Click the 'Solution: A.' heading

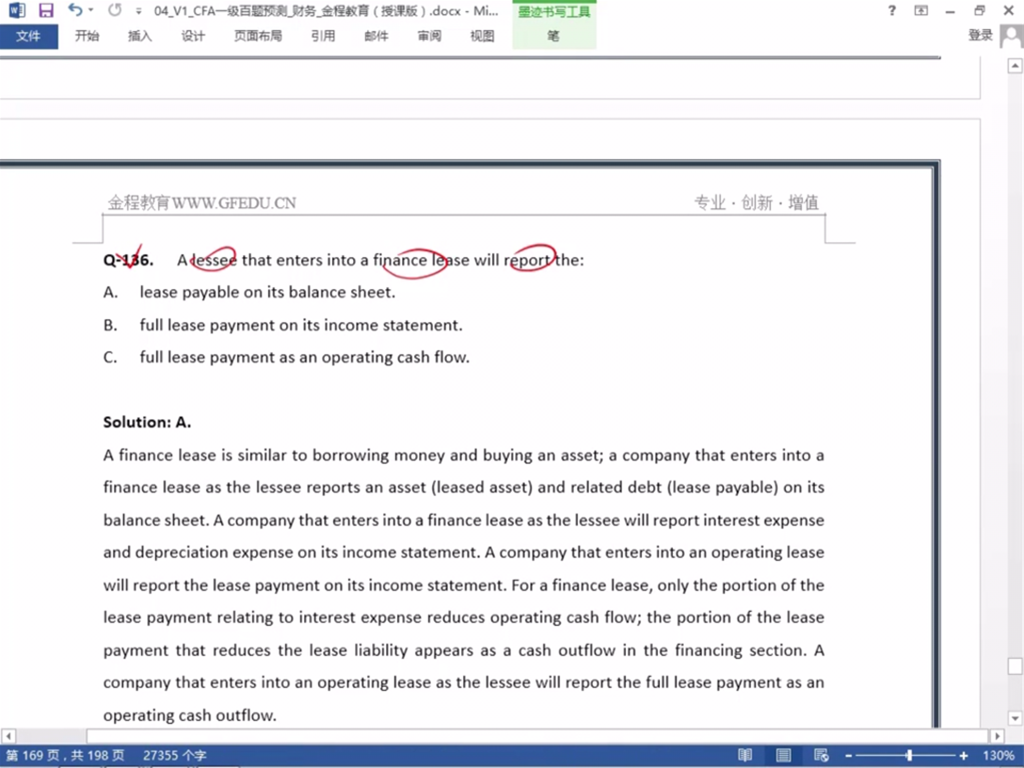(x=147, y=423)
